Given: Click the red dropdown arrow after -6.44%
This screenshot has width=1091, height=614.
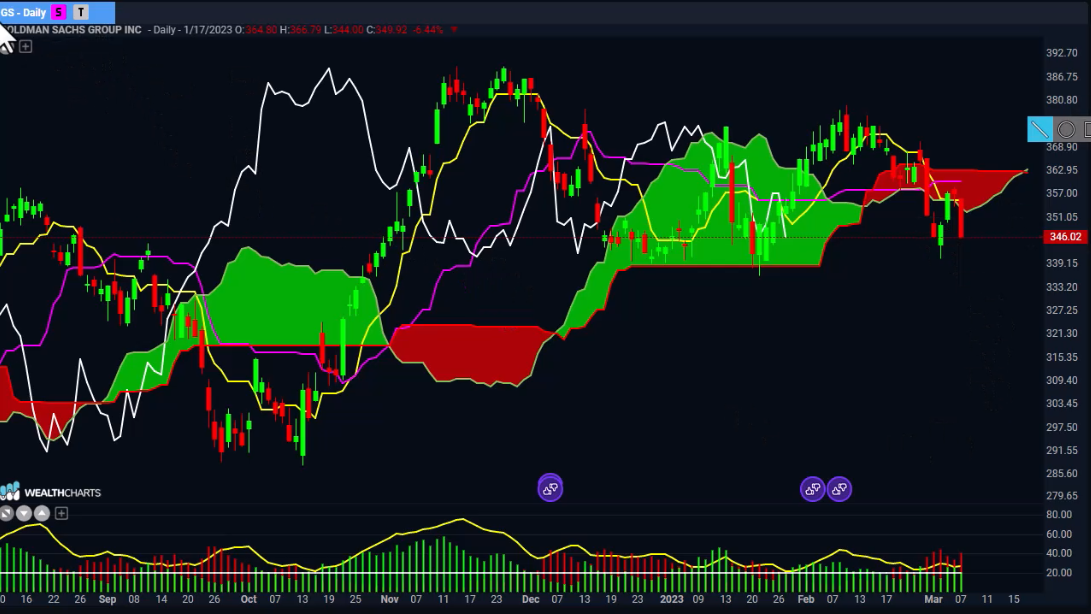Looking at the screenshot, I should click(x=454, y=30).
